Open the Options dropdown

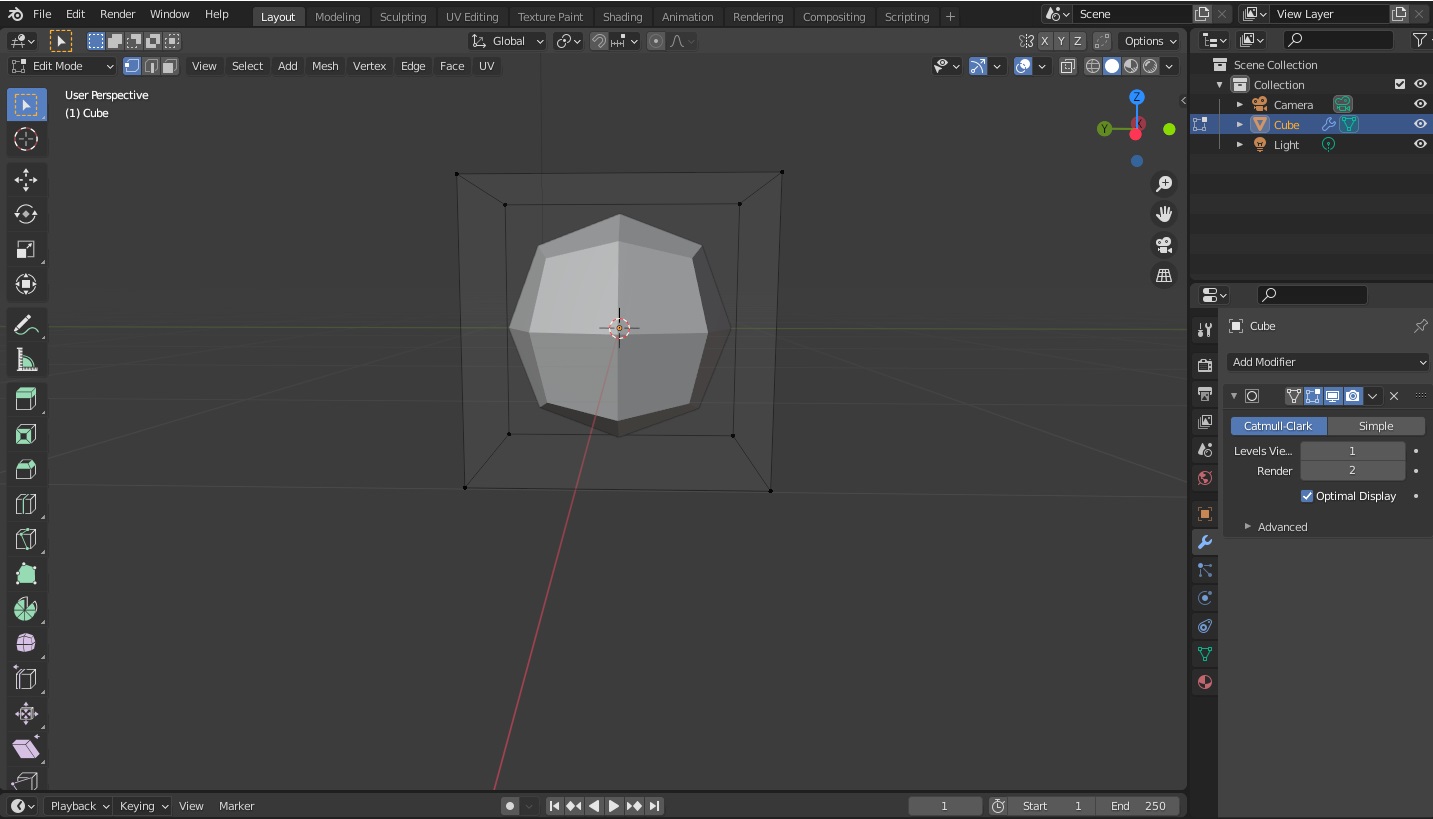pyautogui.click(x=1151, y=41)
